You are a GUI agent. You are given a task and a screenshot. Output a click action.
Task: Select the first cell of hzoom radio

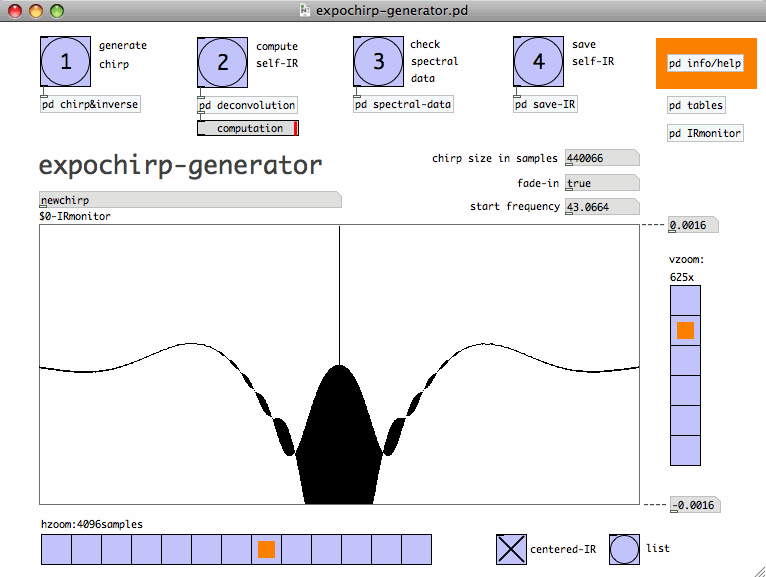pyautogui.click(x=56, y=549)
